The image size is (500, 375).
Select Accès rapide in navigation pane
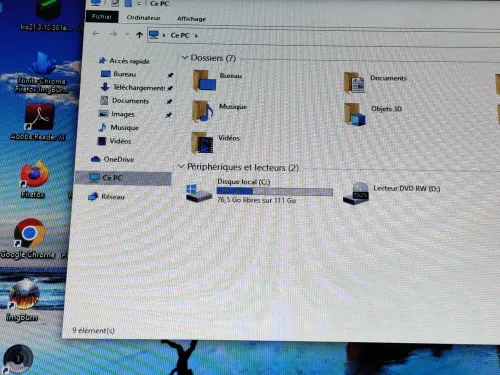129,61
